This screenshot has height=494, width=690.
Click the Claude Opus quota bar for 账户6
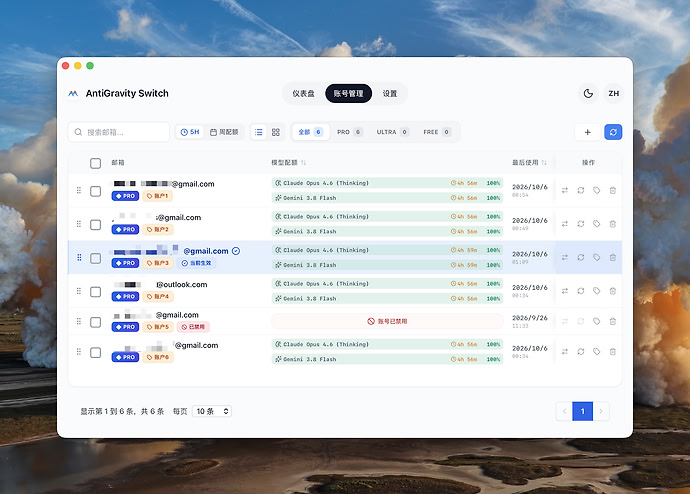tap(387, 344)
